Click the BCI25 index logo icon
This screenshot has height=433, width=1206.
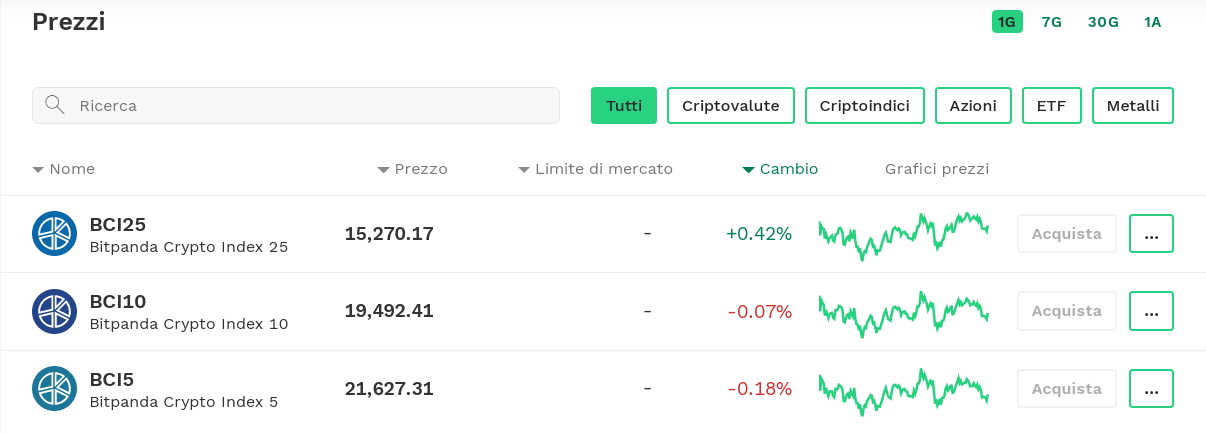[54, 234]
